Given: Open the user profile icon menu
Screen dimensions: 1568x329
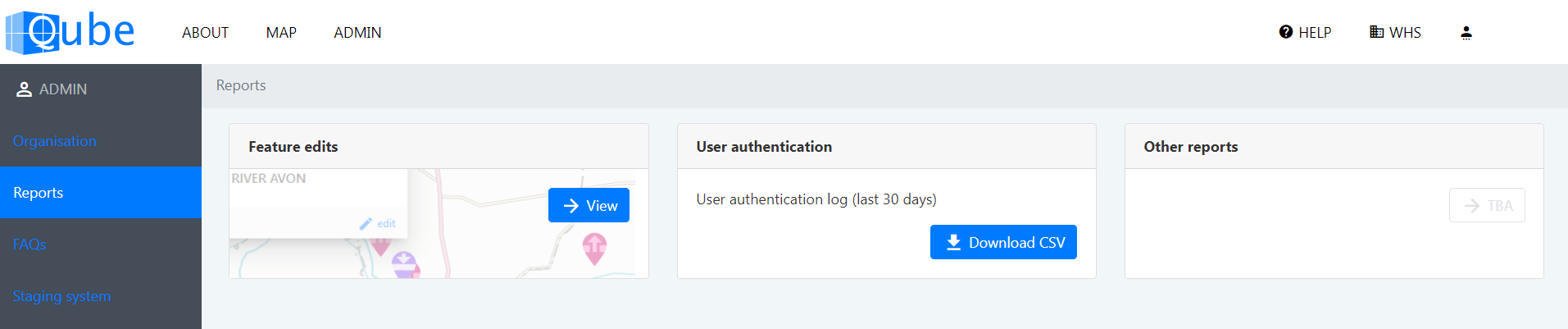Looking at the screenshot, I should [x=1466, y=33].
